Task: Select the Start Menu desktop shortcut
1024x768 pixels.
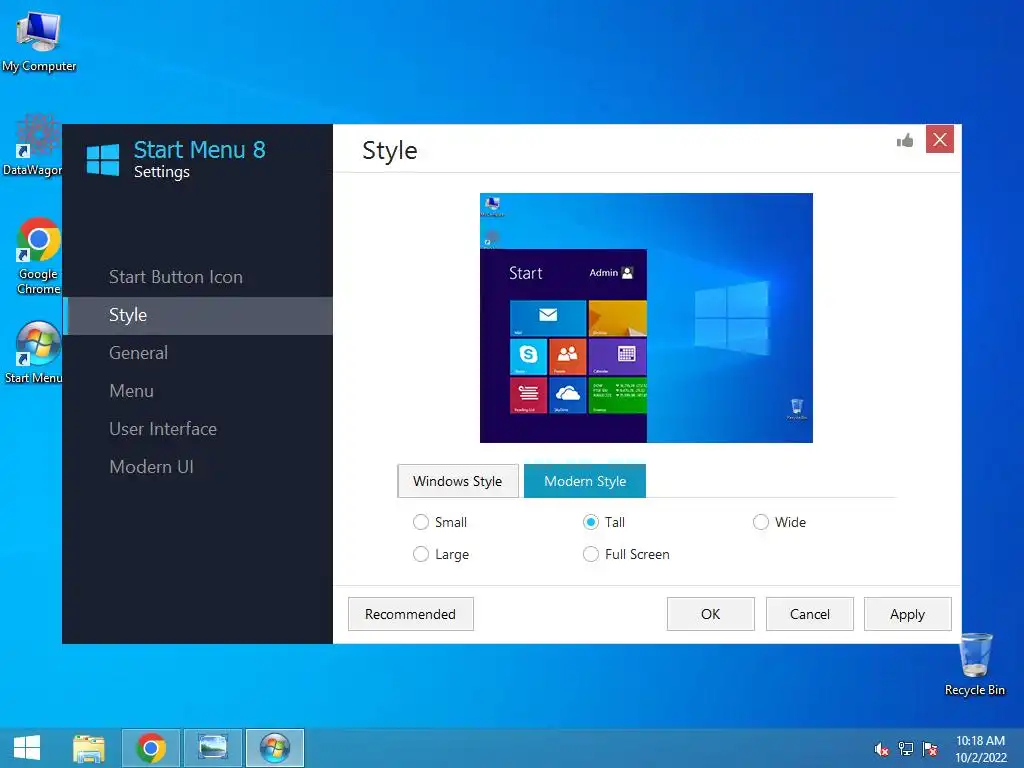Action: (34, 353)
